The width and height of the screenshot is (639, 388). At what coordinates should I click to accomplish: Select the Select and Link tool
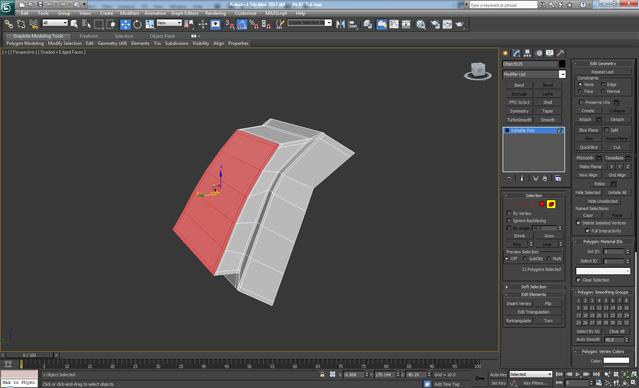click(9, 24)
